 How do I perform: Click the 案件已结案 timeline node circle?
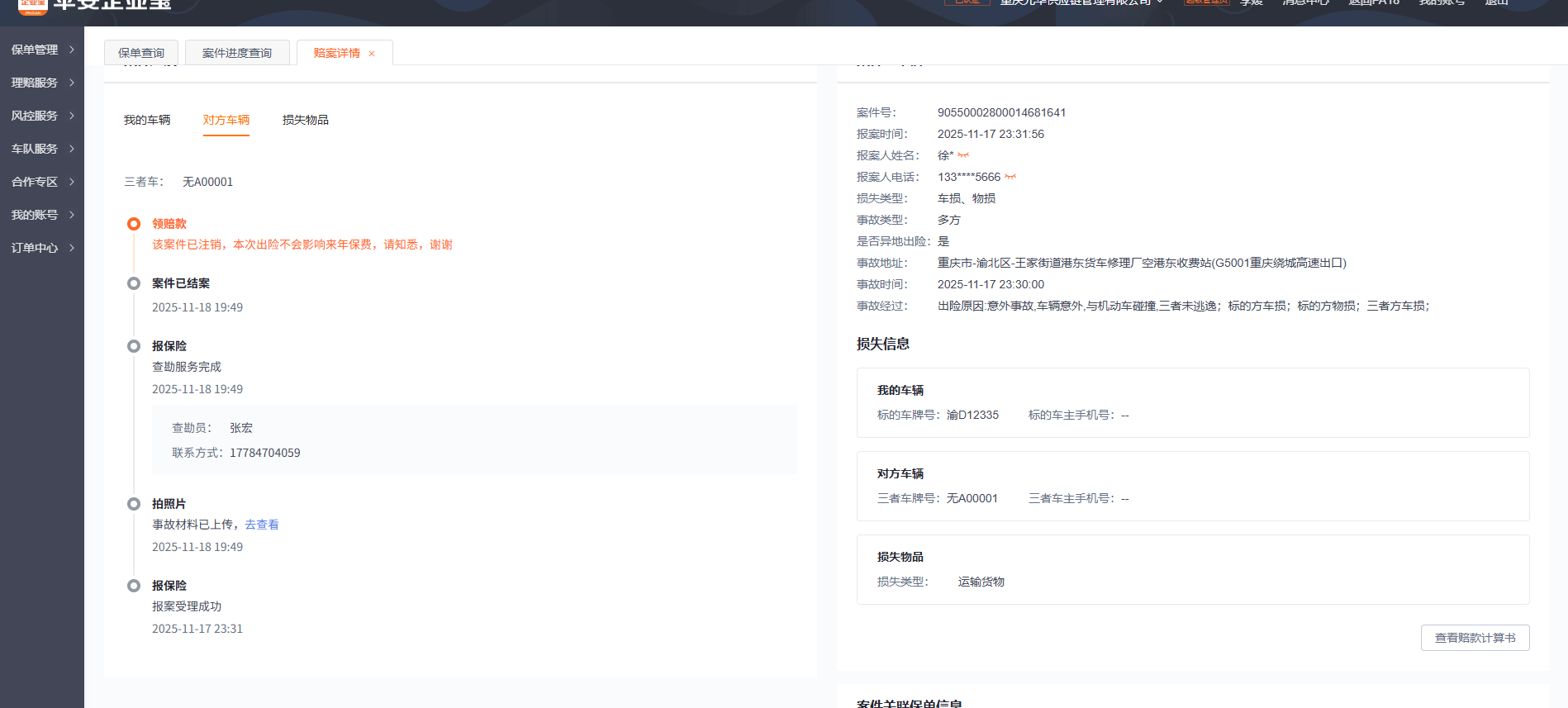pyautogui.click(x=134, y=283)
